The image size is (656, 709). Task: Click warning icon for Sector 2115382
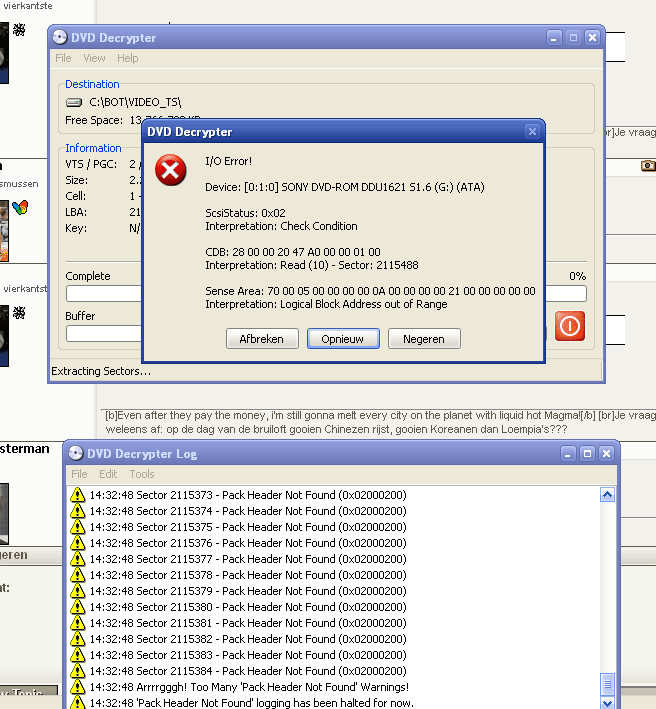[x=78, y=639]
